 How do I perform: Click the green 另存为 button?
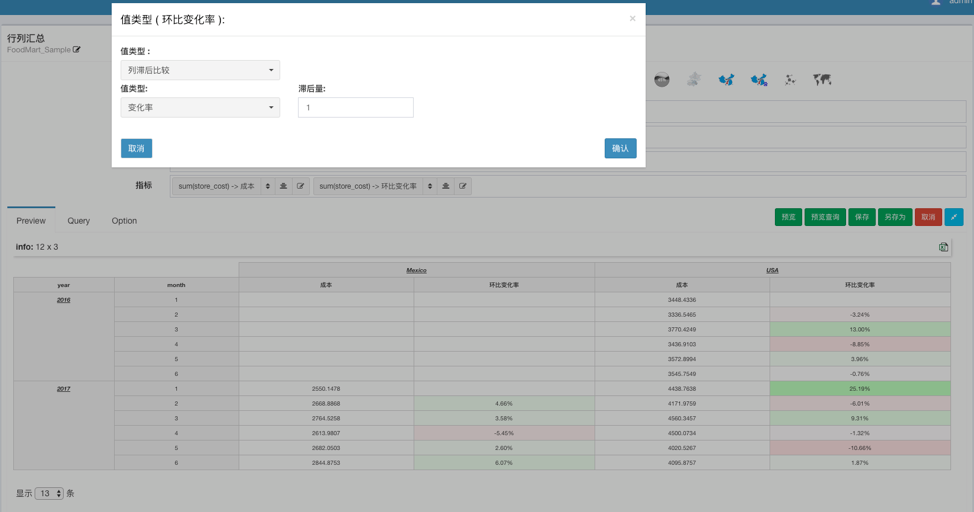[894, 217]
